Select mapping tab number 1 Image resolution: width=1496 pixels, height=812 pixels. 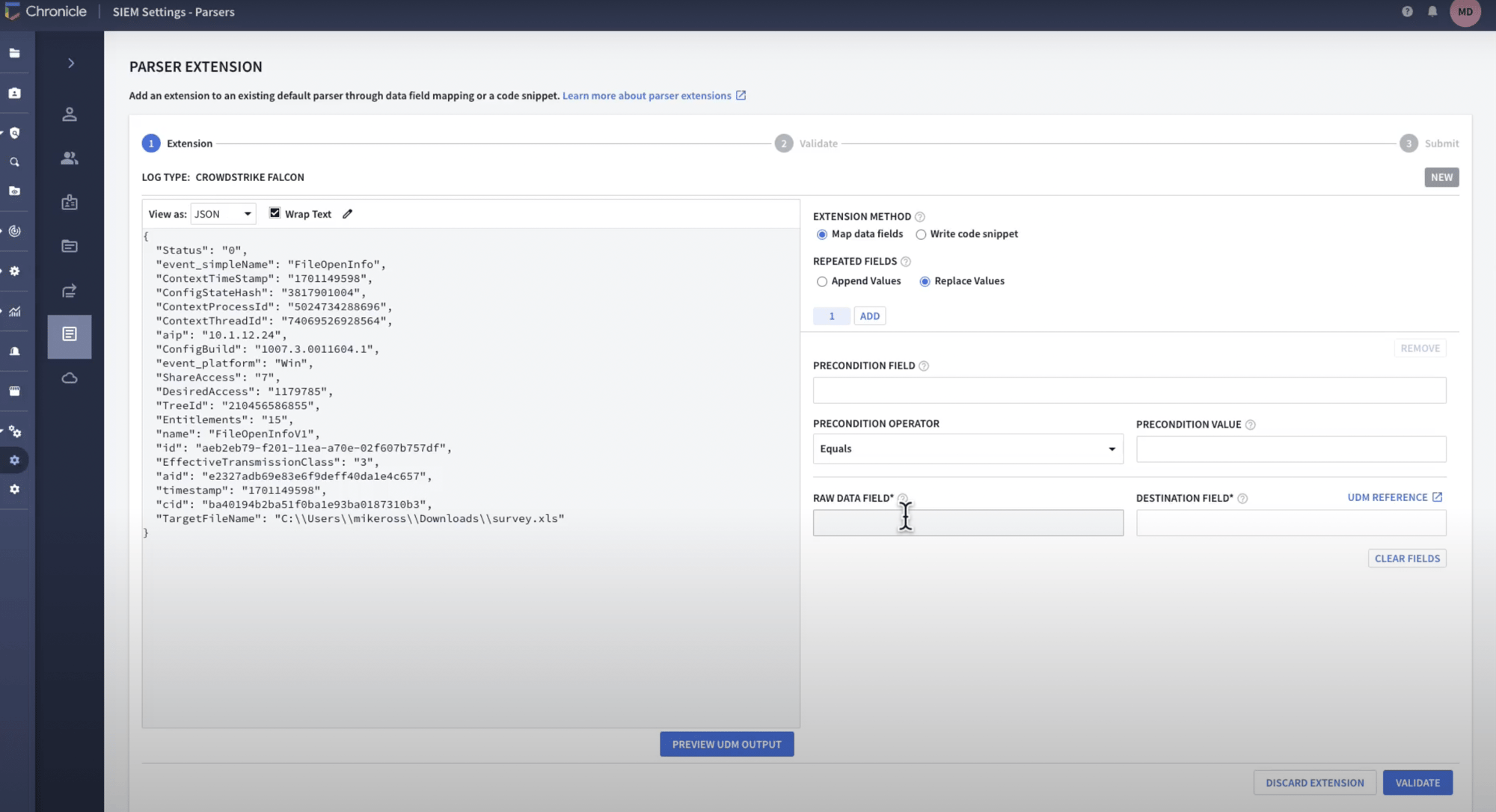point(831,316)
